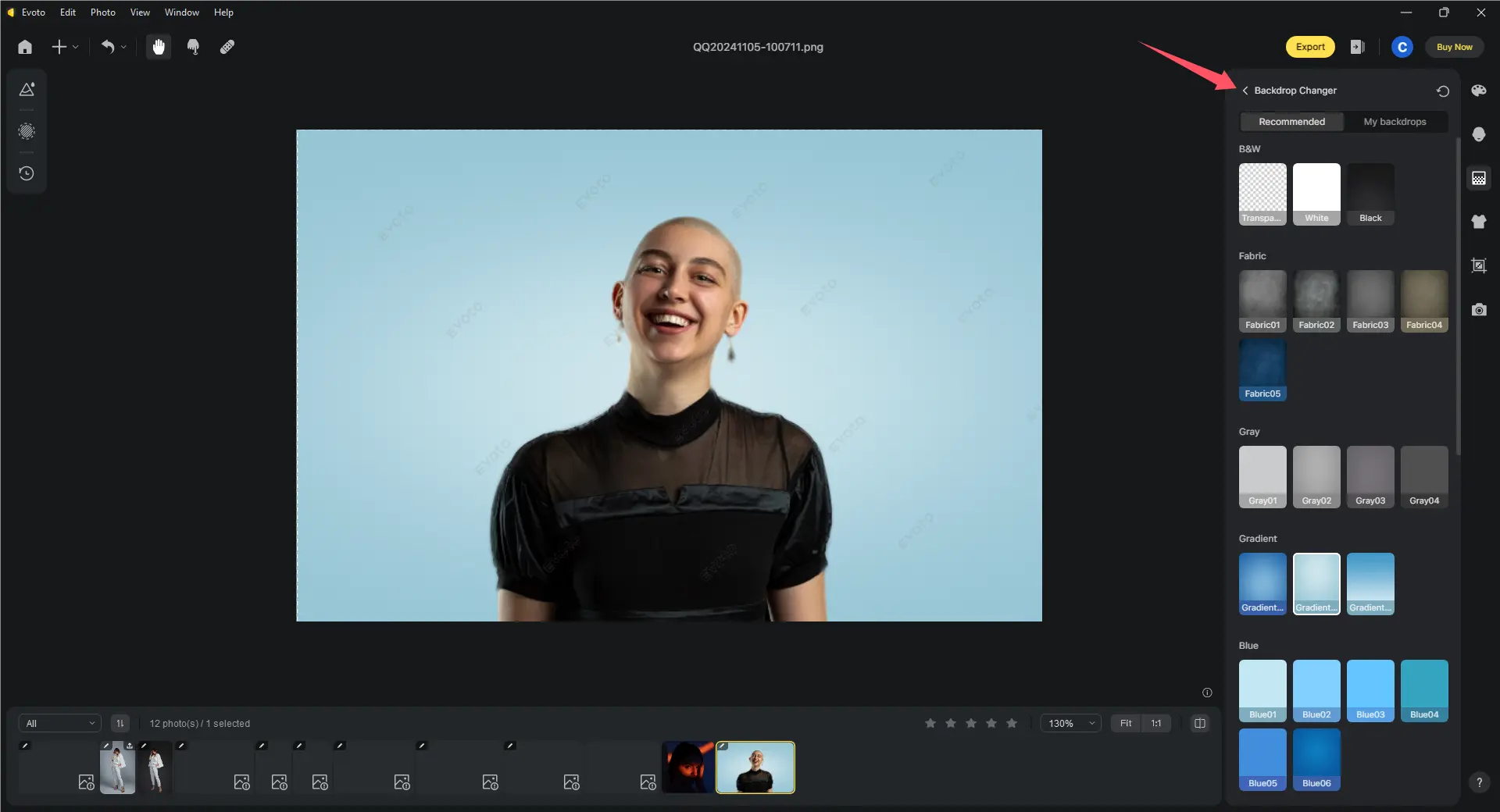The height and width of the screenshot is (812, 1500).
Task: Toggle before/after compare view
Action: click(x=1199, y=723)
